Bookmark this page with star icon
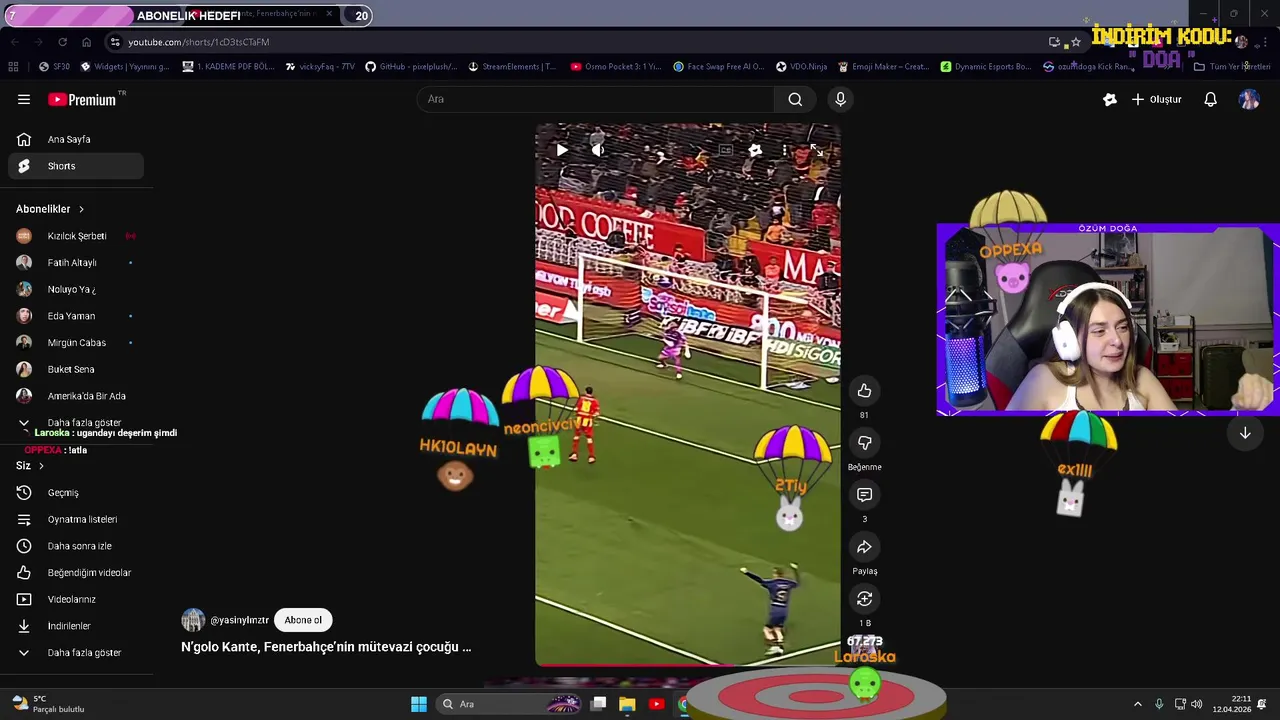 coord(1076,42)
